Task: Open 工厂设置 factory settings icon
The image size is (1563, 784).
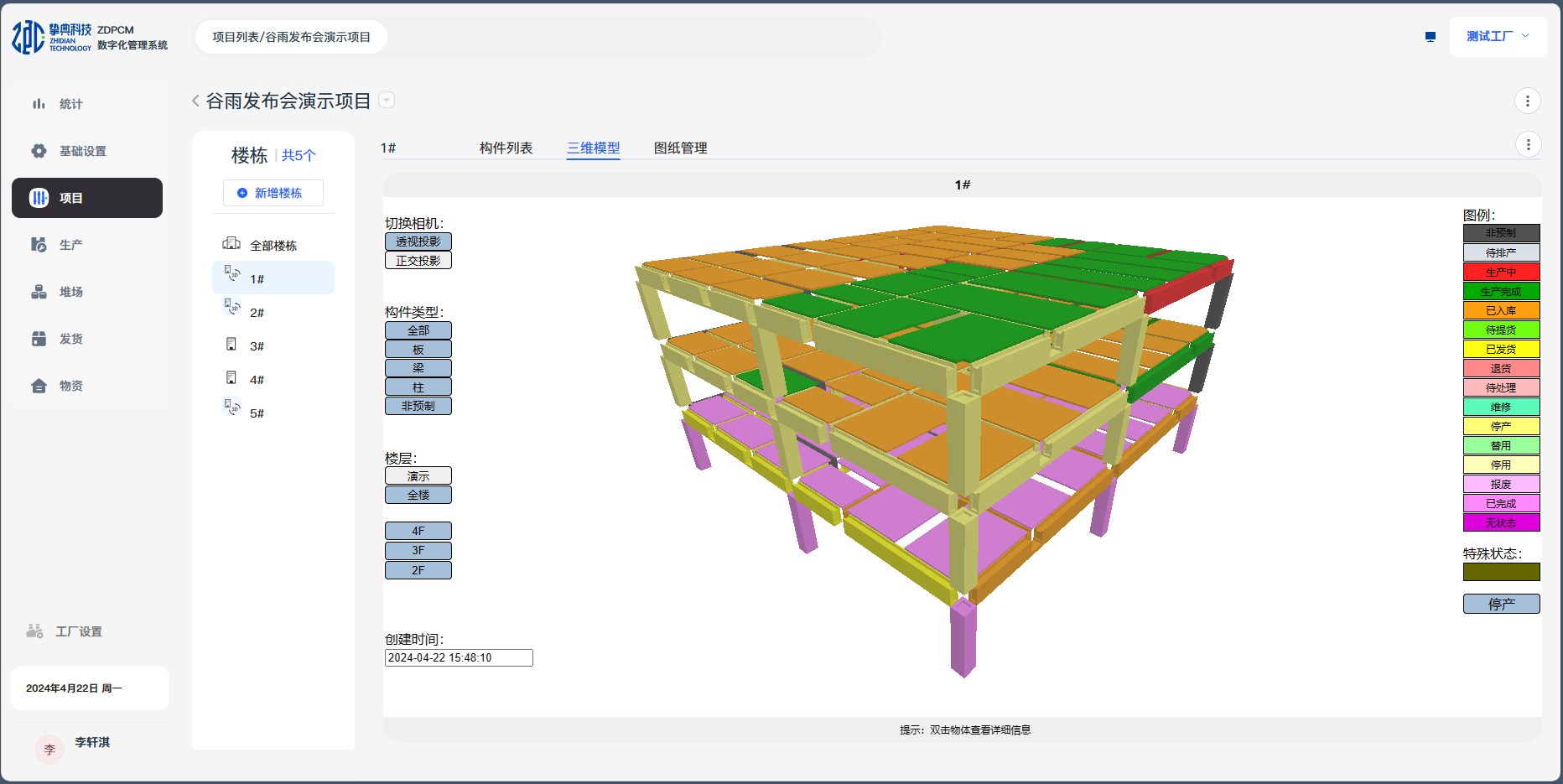Action: (x=34, y=631)
